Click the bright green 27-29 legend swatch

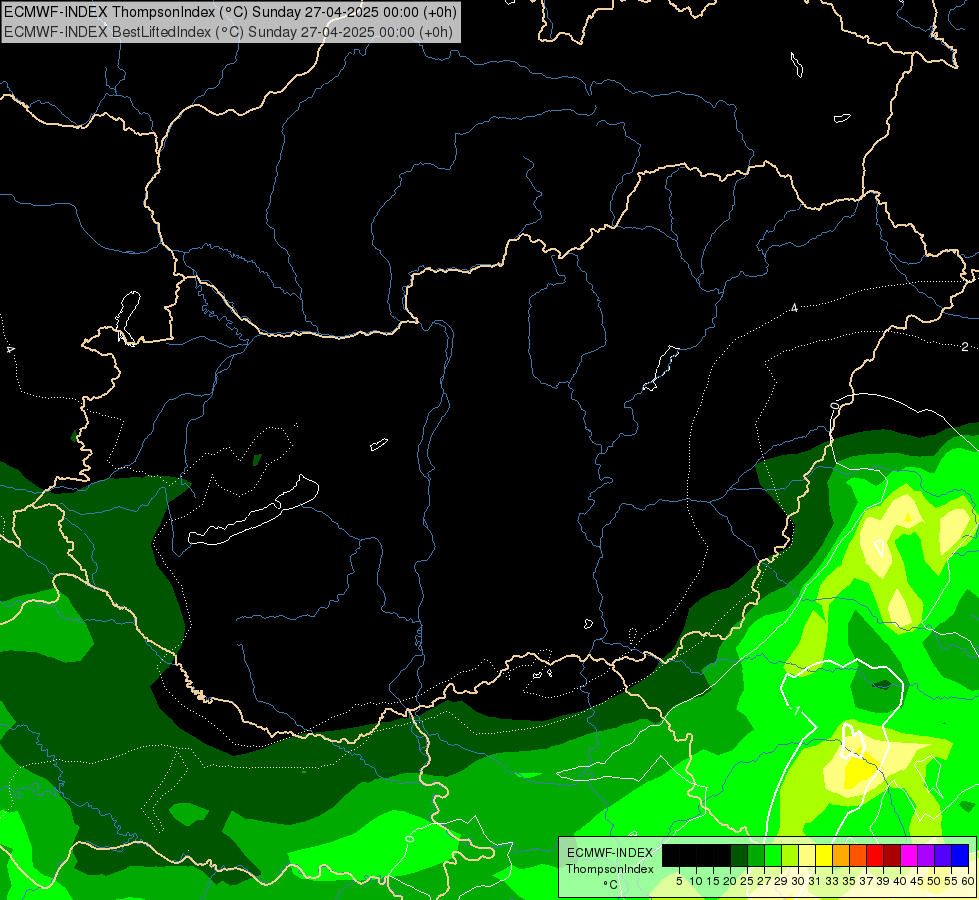point(773,855)
